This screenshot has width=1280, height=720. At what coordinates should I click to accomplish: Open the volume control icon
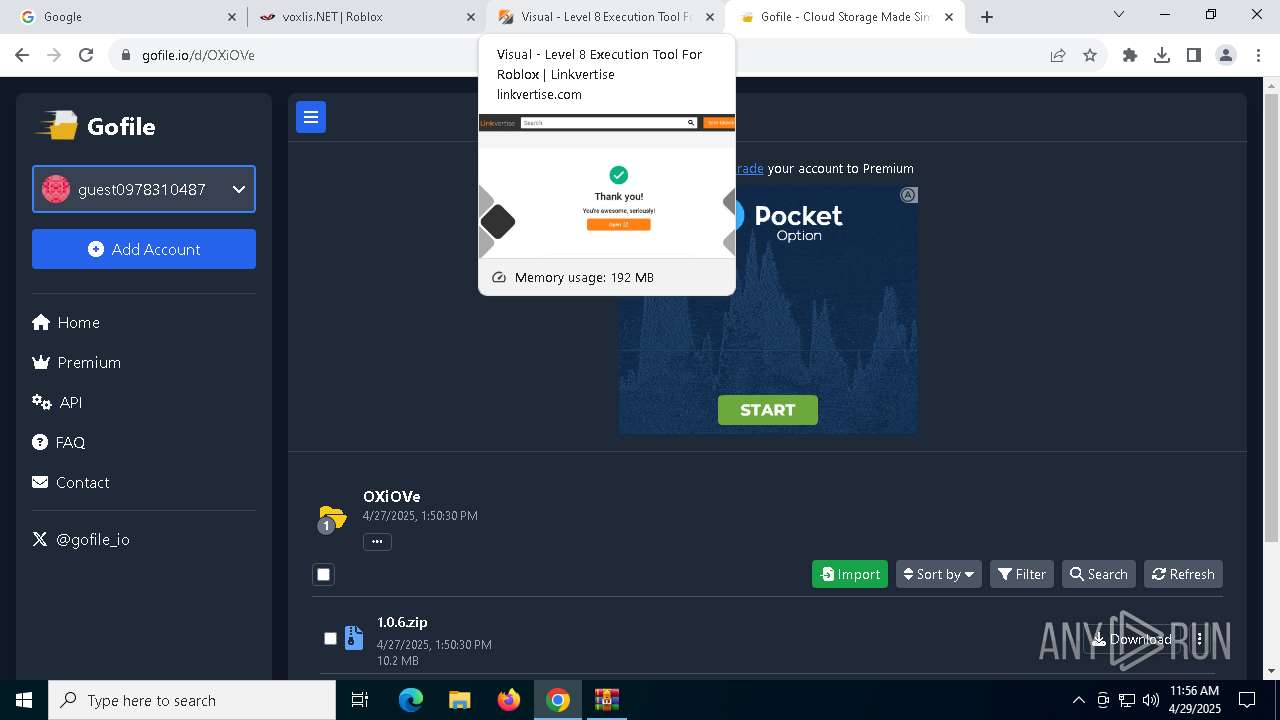coord(1151,700)
